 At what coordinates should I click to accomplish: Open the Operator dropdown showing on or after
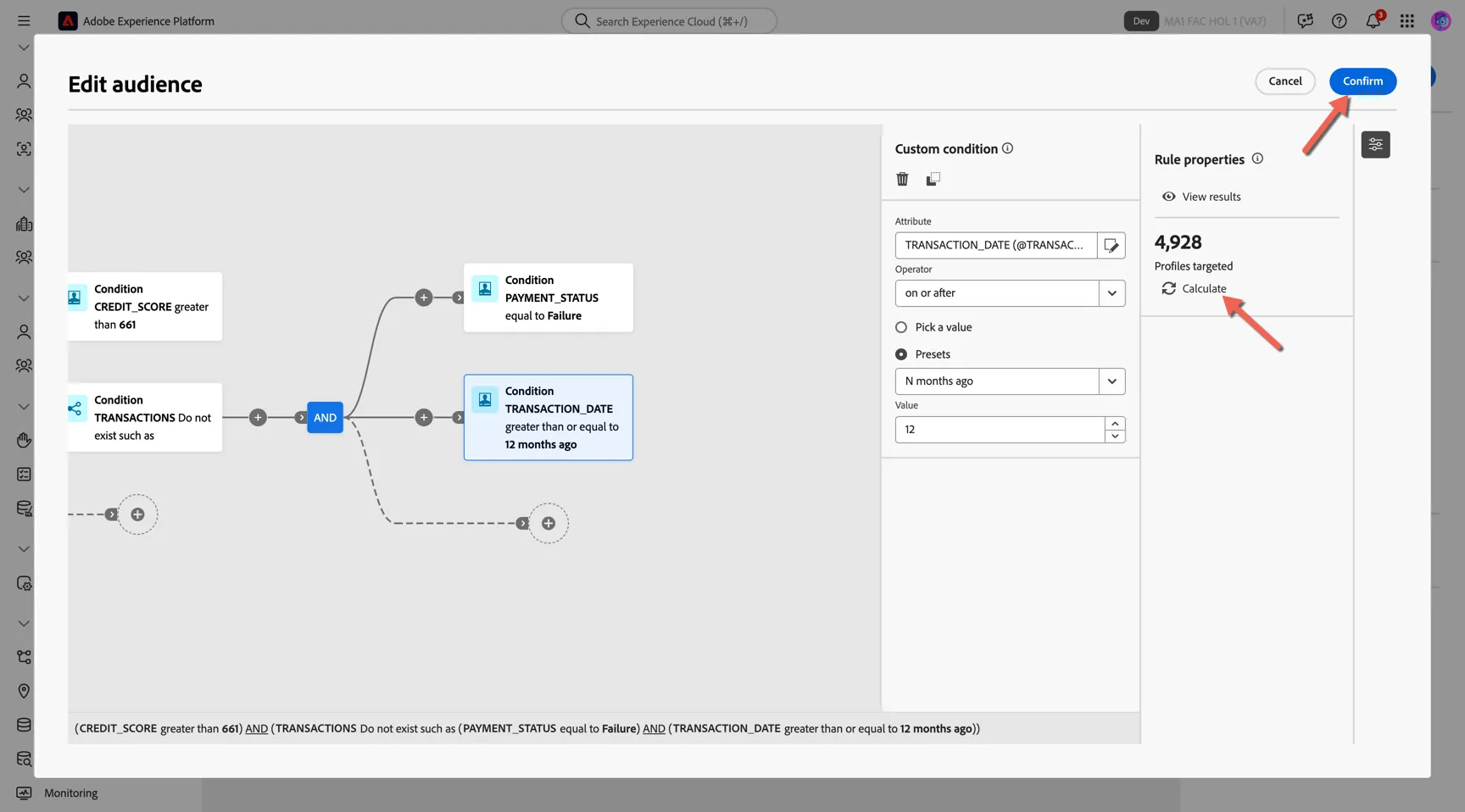click(x=1010, y=293)
